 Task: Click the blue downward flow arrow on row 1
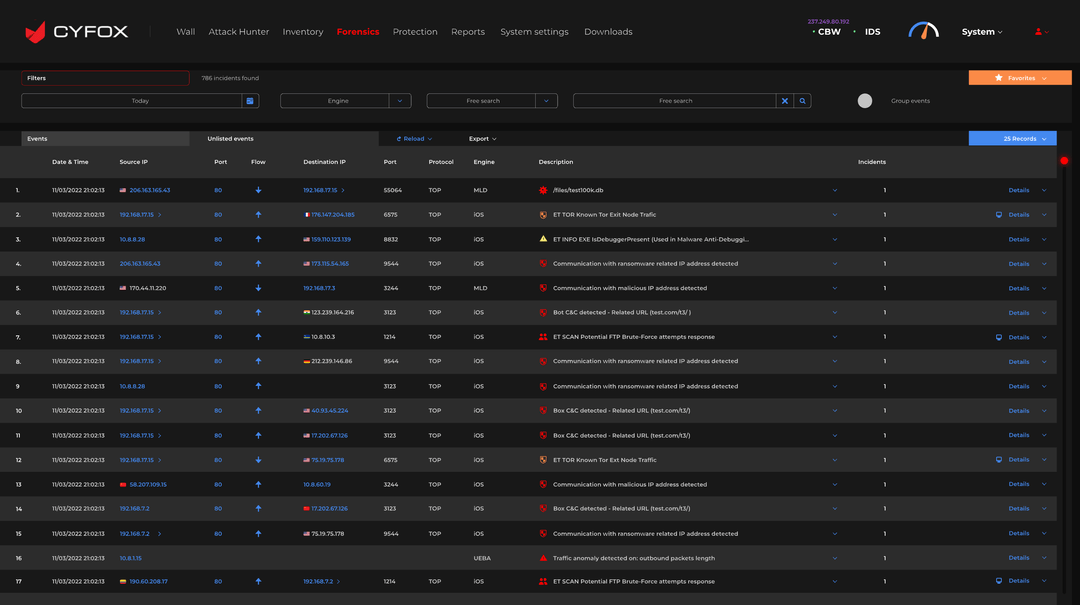point(258,189)
